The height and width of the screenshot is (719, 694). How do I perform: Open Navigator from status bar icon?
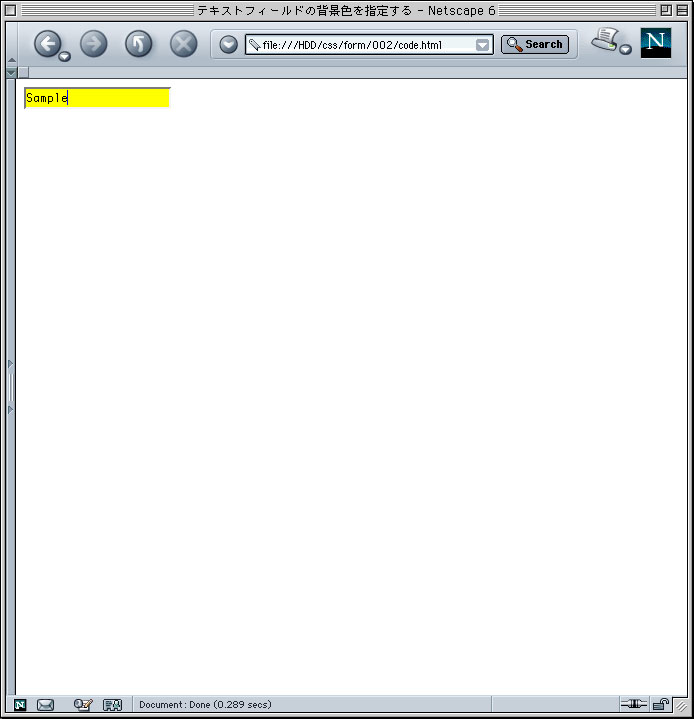coord(20,705)
